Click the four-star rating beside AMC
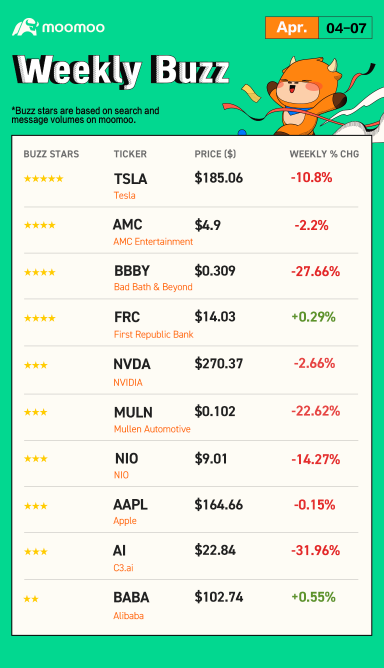Screen dimensions: 384x668 click(40, 225)
